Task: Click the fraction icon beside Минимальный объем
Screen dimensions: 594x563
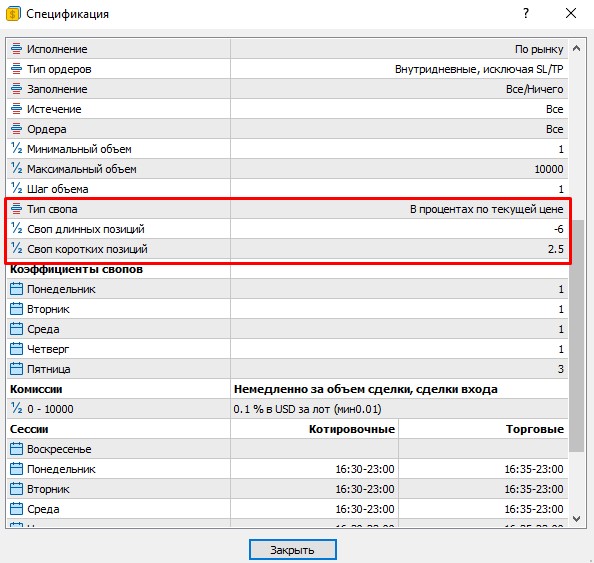Action: (x=16, y=149)
